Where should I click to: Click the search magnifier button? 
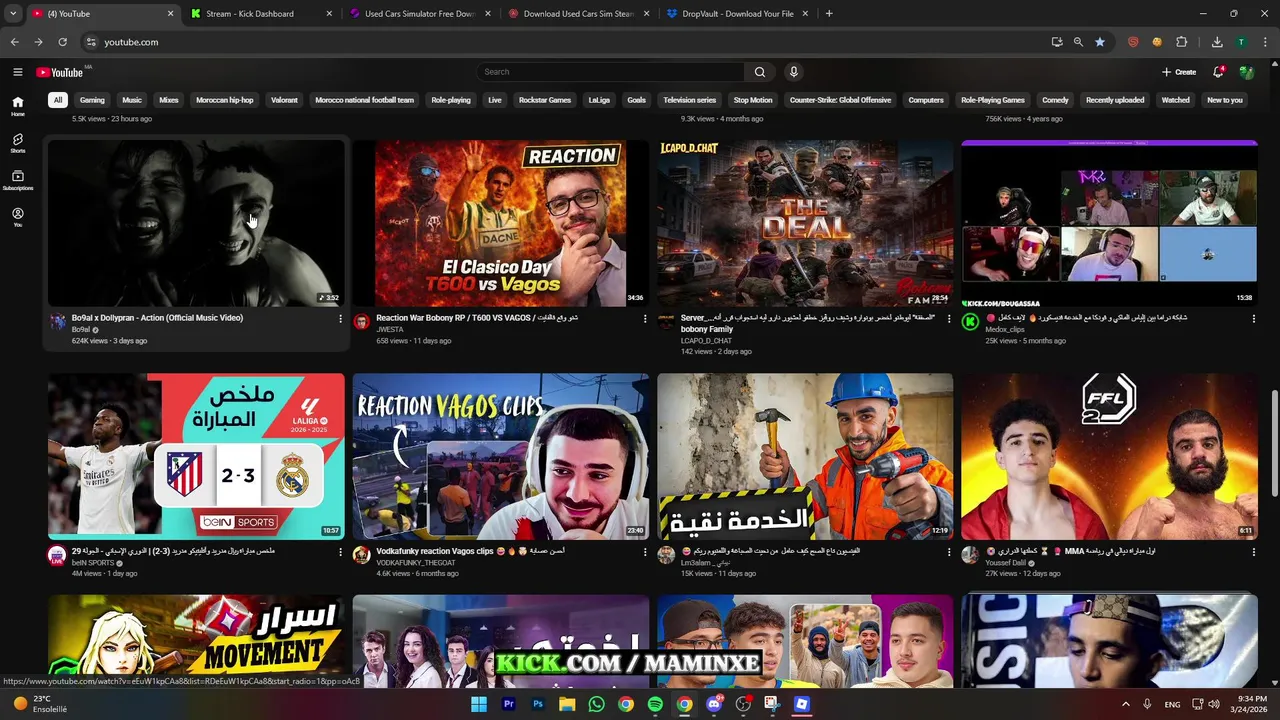coord(760,72)
